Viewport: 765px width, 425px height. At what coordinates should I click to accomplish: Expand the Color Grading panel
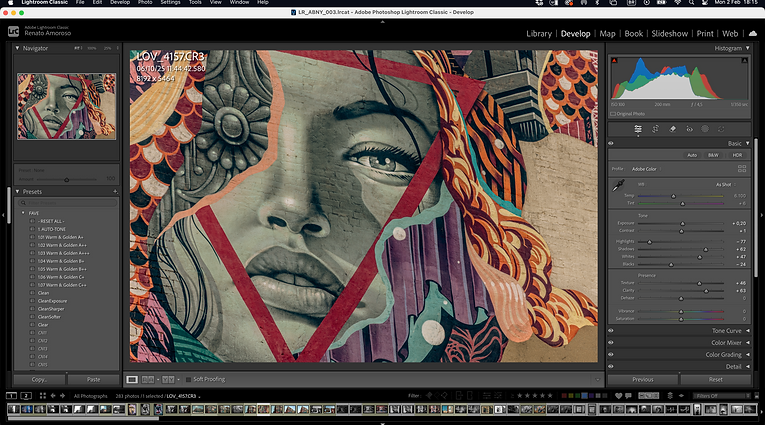(747, 355)
